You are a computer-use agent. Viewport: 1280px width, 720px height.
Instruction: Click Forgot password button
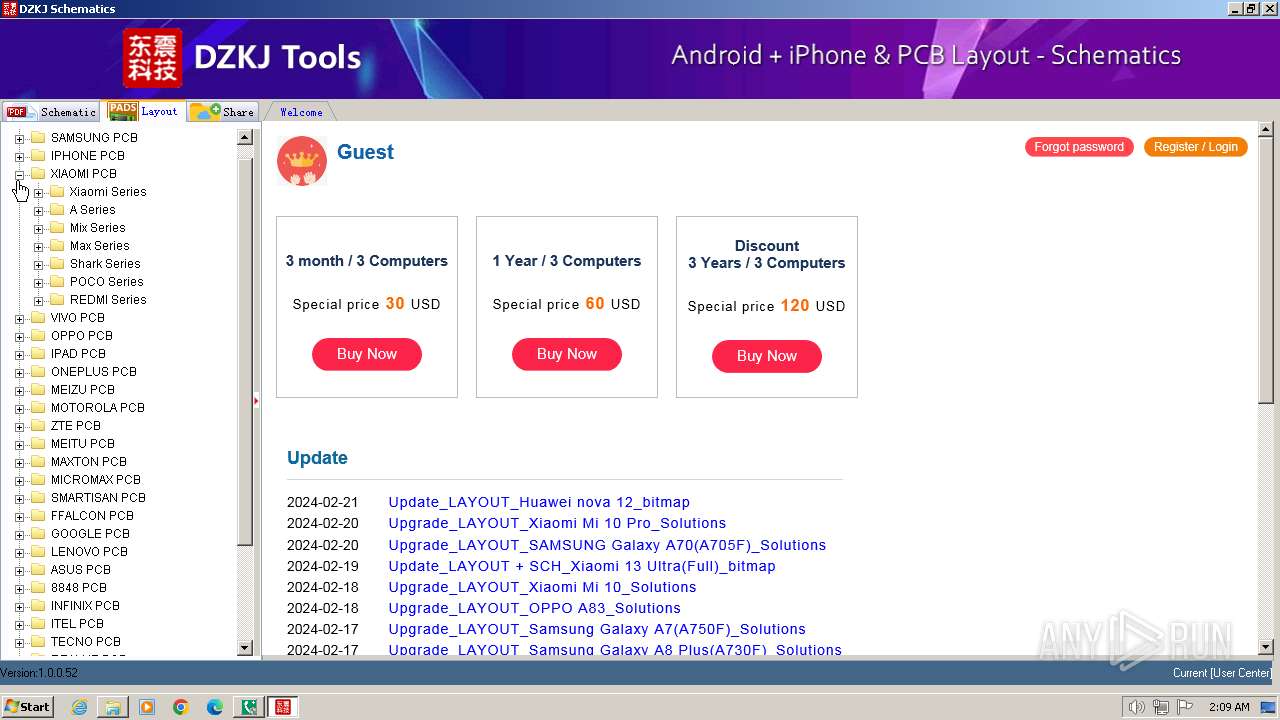pos(1079,147)
